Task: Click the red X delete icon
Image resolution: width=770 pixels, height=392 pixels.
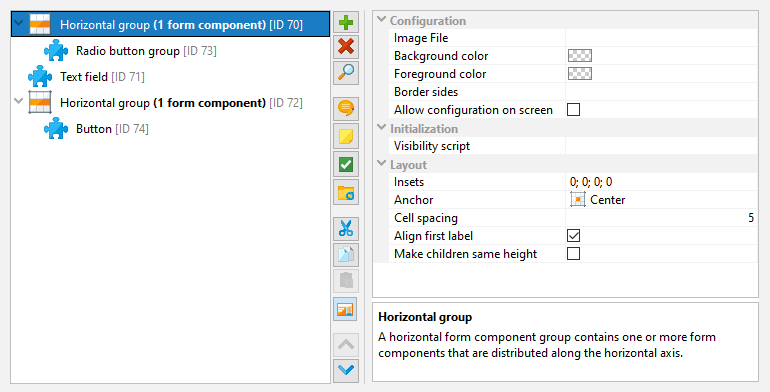Action: (346, 47)
